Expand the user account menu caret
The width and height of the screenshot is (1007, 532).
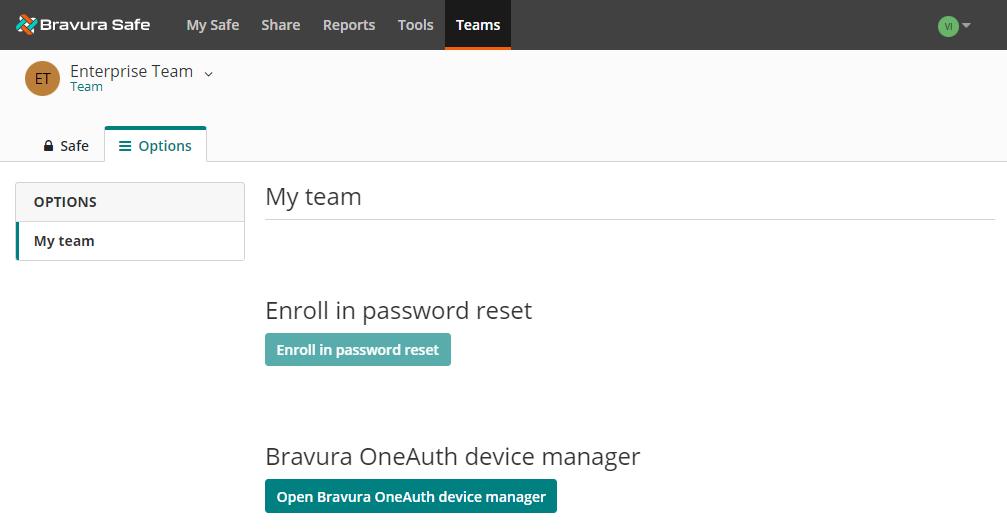click(x=967, y=26)
